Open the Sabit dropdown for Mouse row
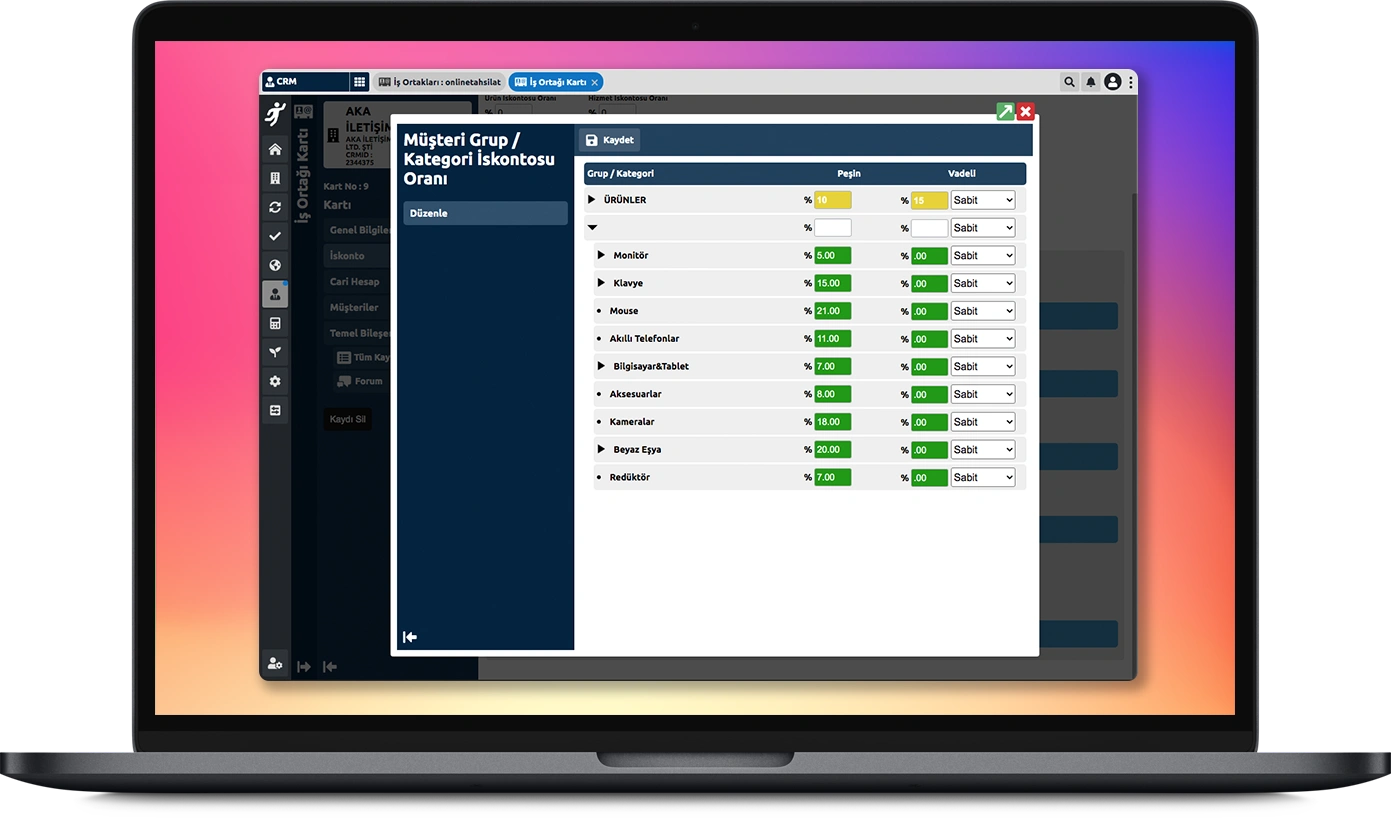 click(x=982, y=311)
